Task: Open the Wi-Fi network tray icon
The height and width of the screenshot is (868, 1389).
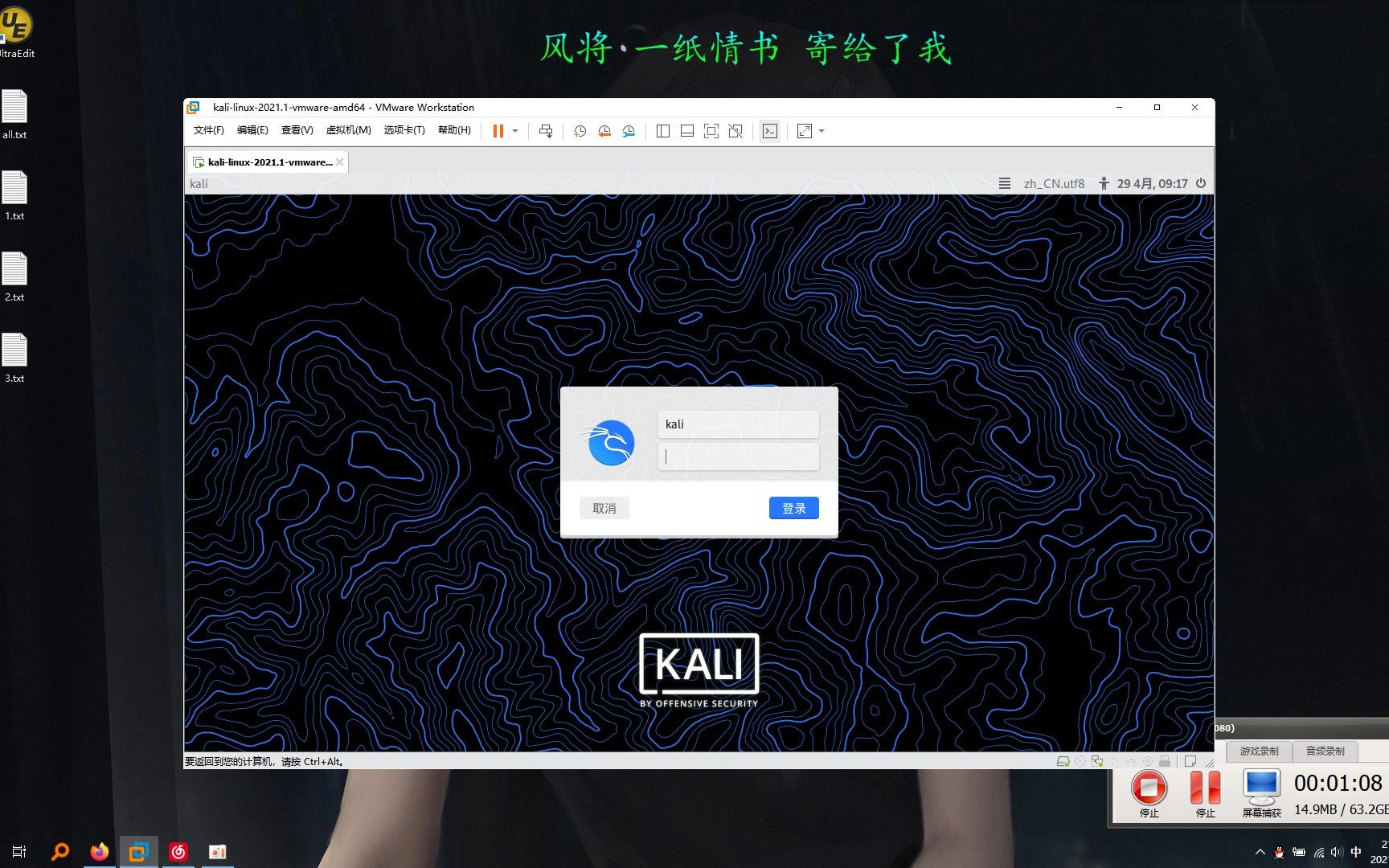Action: tap(1318, 852)
